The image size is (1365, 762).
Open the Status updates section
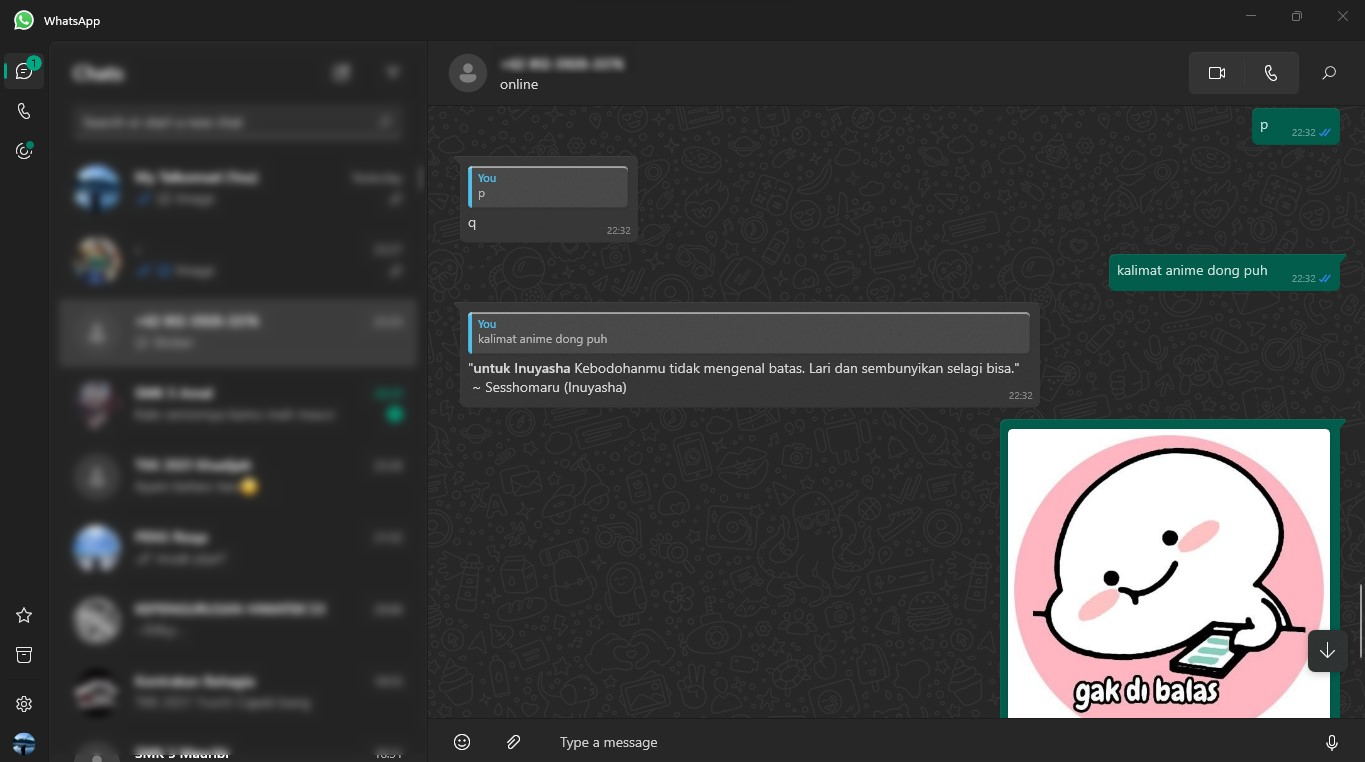(x=24, y=151)
